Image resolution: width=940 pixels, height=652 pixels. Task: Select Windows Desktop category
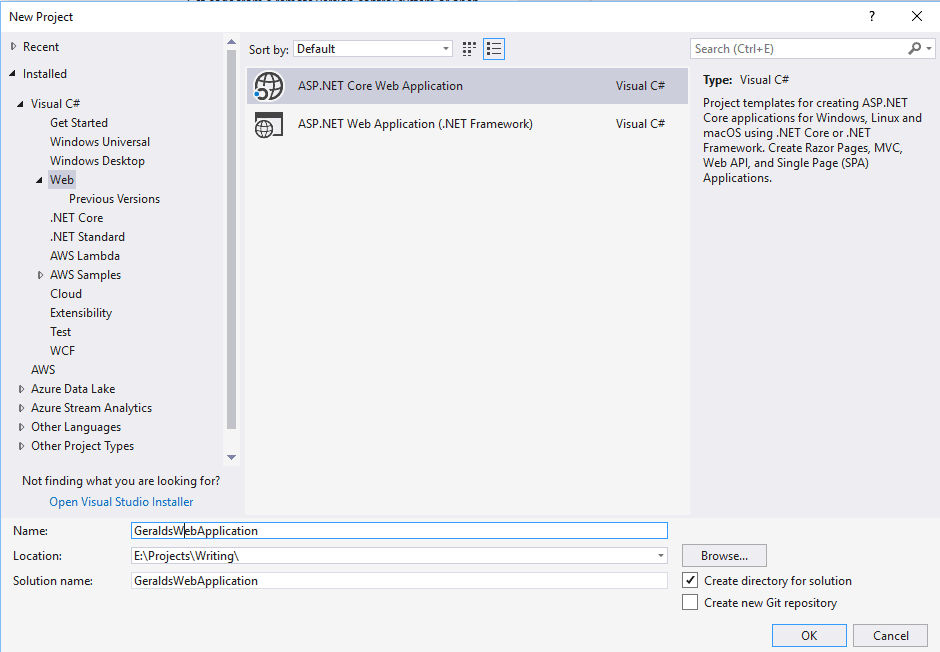[x=97, y=161]
